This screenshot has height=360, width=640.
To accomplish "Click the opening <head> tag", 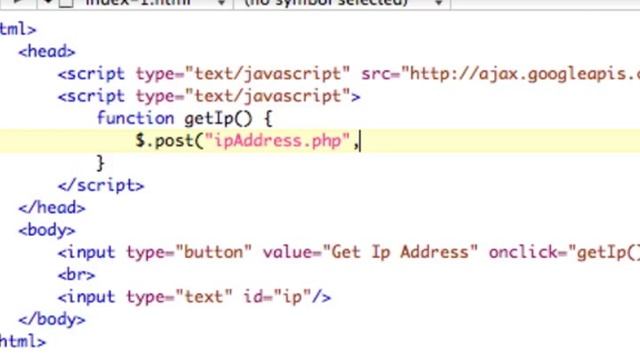I will (x=47, y=52).
